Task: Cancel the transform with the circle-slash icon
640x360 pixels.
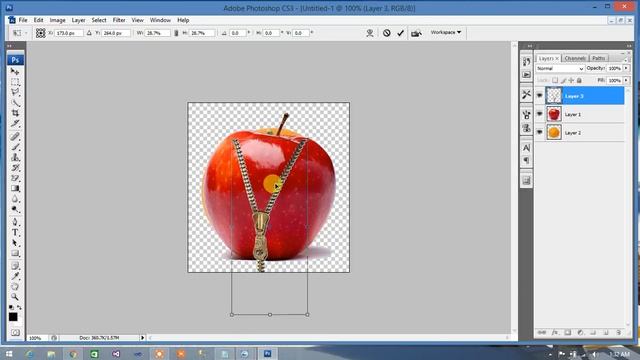Action: [387, 33]
